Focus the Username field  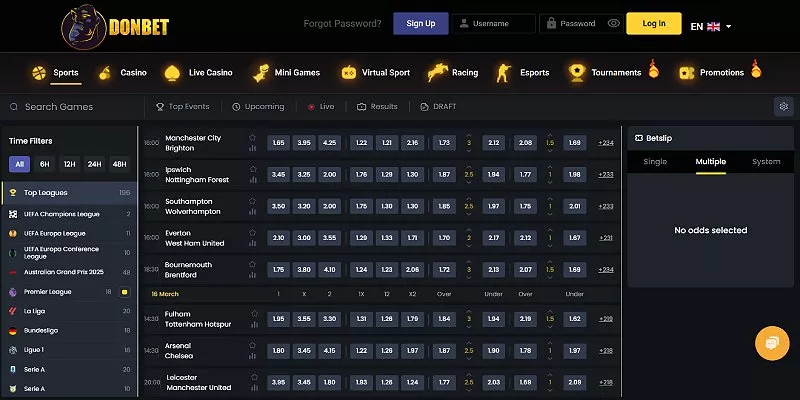[x=494, y=23]
